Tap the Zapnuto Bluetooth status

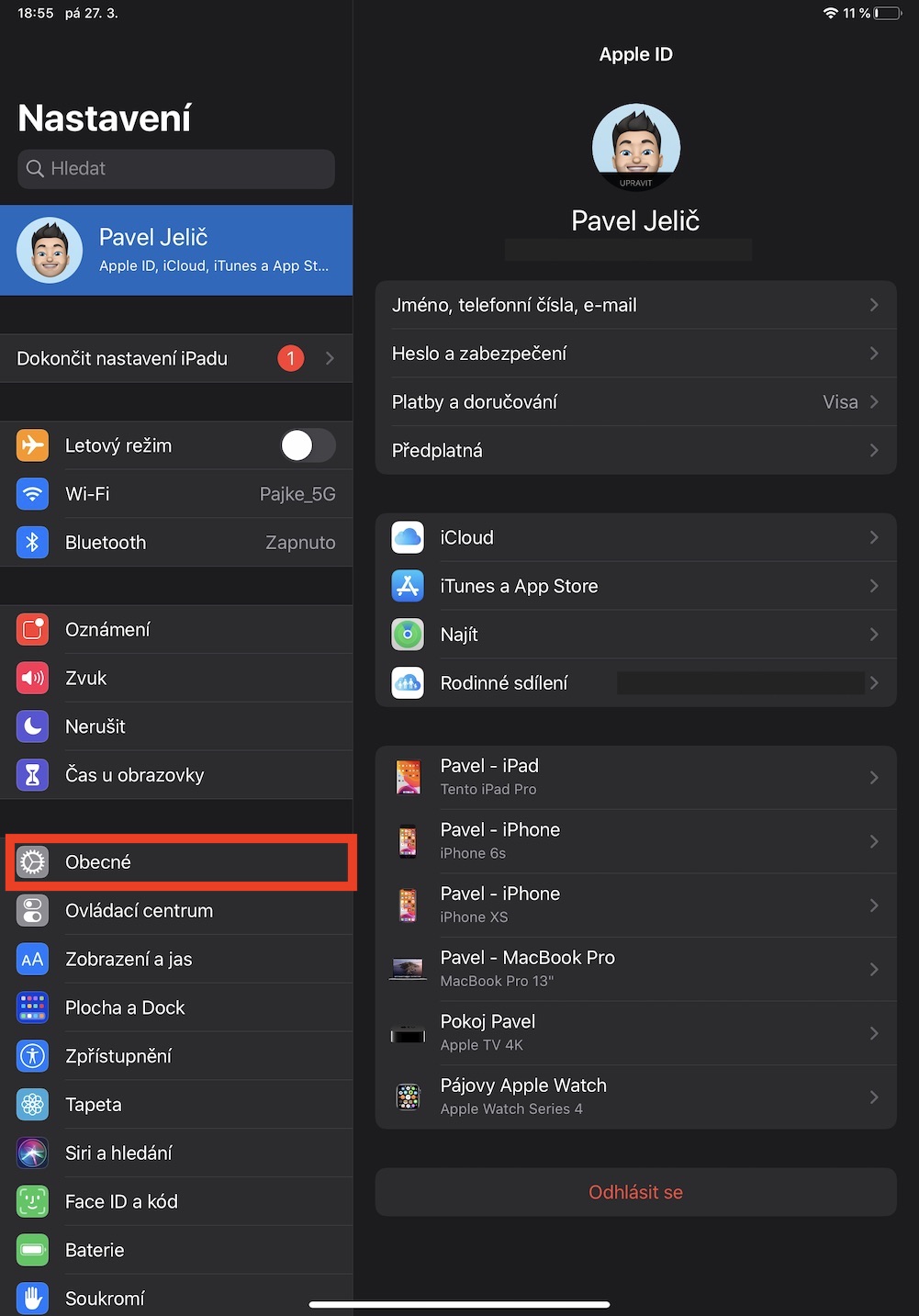(x=300, y=543)
